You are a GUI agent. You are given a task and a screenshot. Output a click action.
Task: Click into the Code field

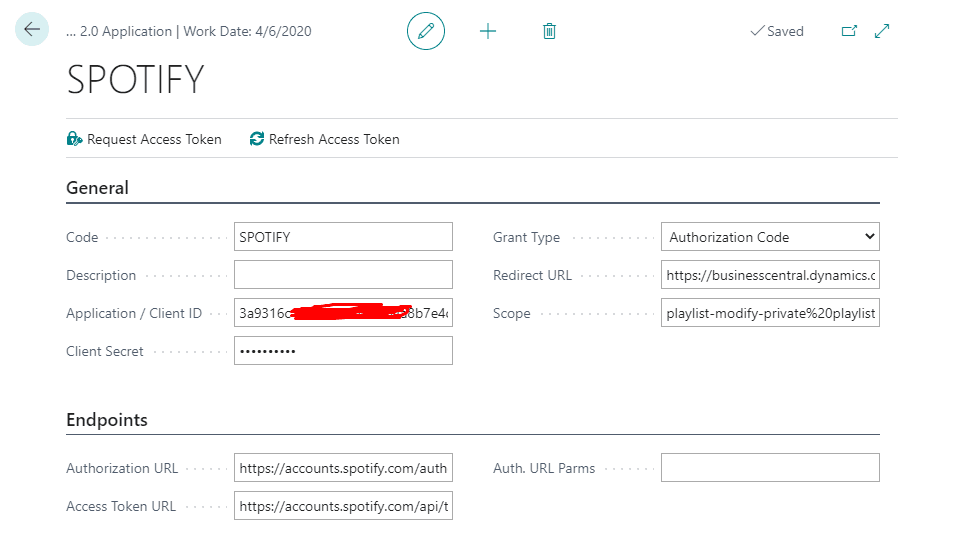coord(343,237)
